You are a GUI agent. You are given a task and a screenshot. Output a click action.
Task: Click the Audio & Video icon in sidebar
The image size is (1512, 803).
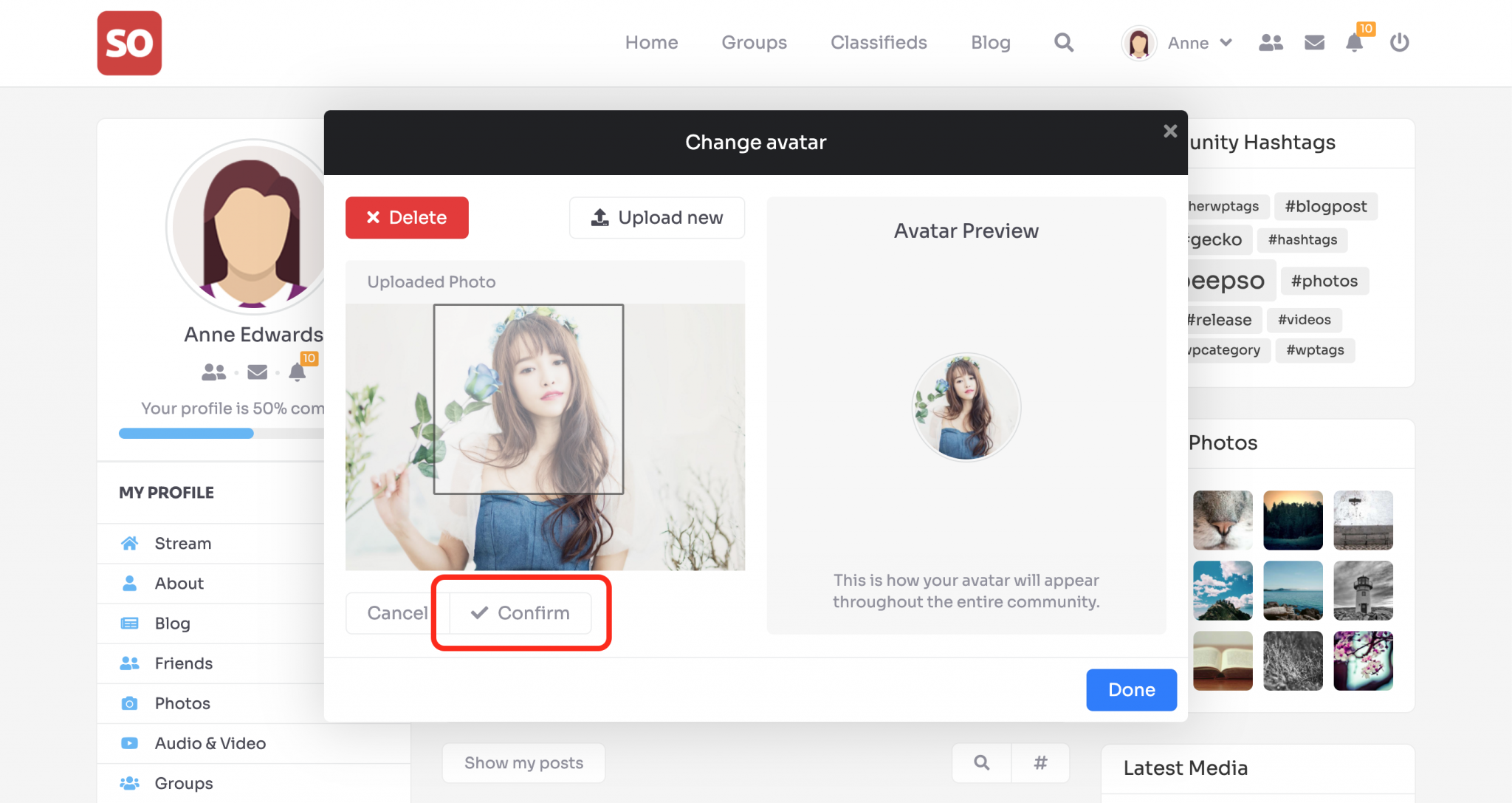coord(129,743)
